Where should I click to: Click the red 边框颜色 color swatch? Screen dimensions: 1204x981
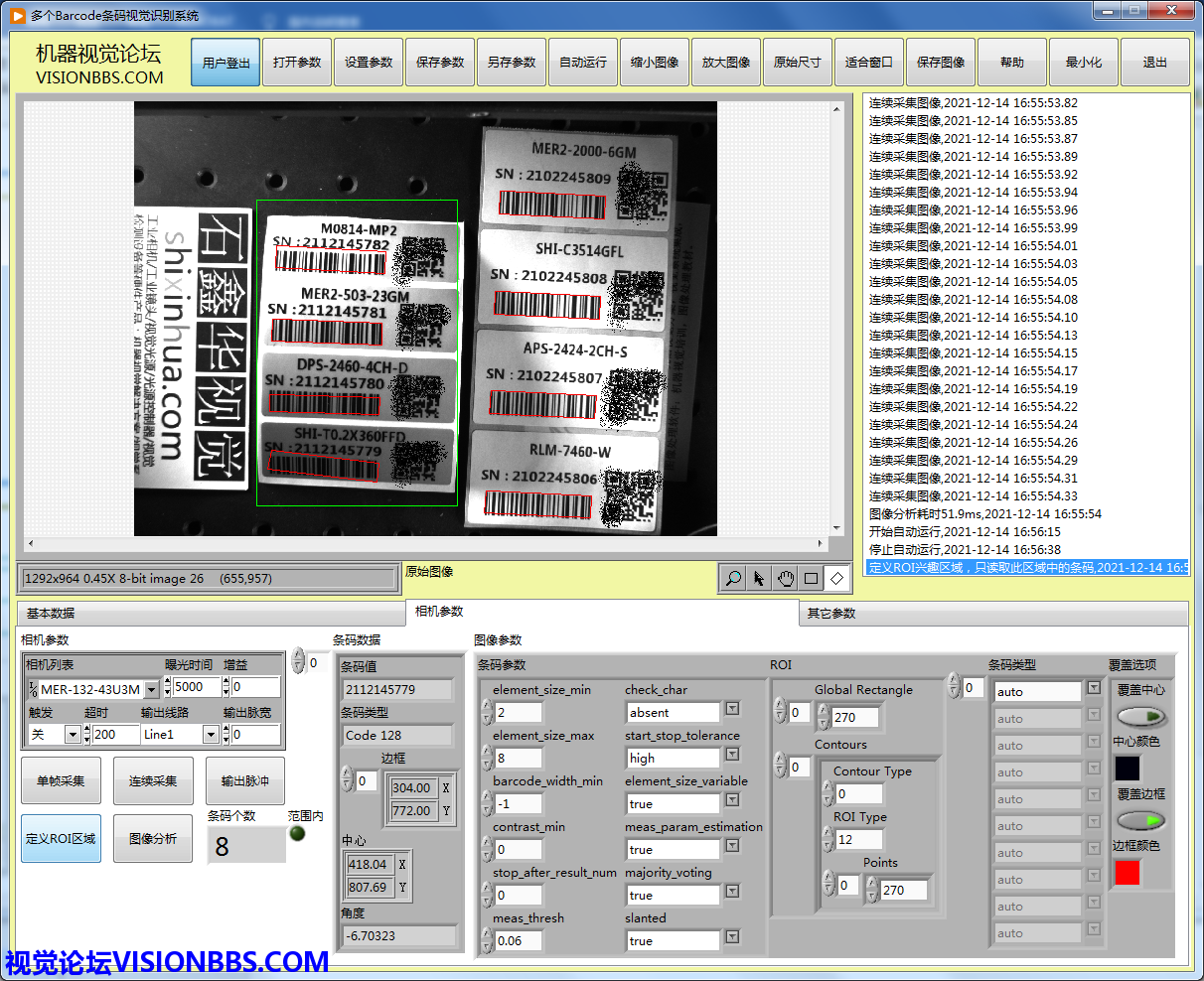point(1128,873)
